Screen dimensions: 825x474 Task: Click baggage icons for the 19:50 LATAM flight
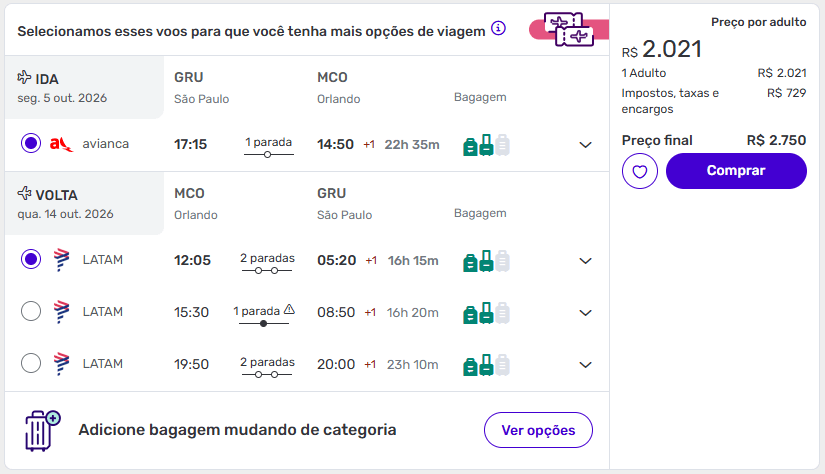[486, 364]
